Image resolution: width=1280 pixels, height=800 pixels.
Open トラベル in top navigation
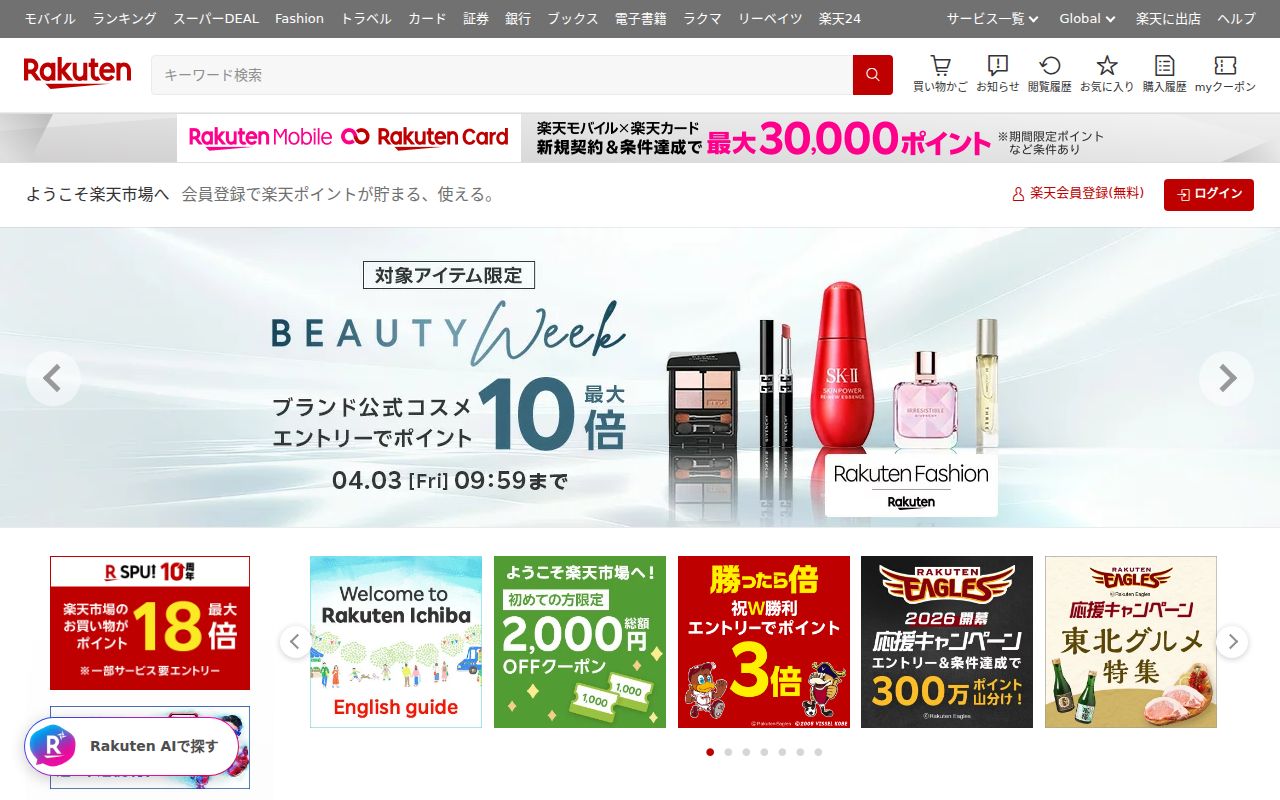[x=366, y=19]
